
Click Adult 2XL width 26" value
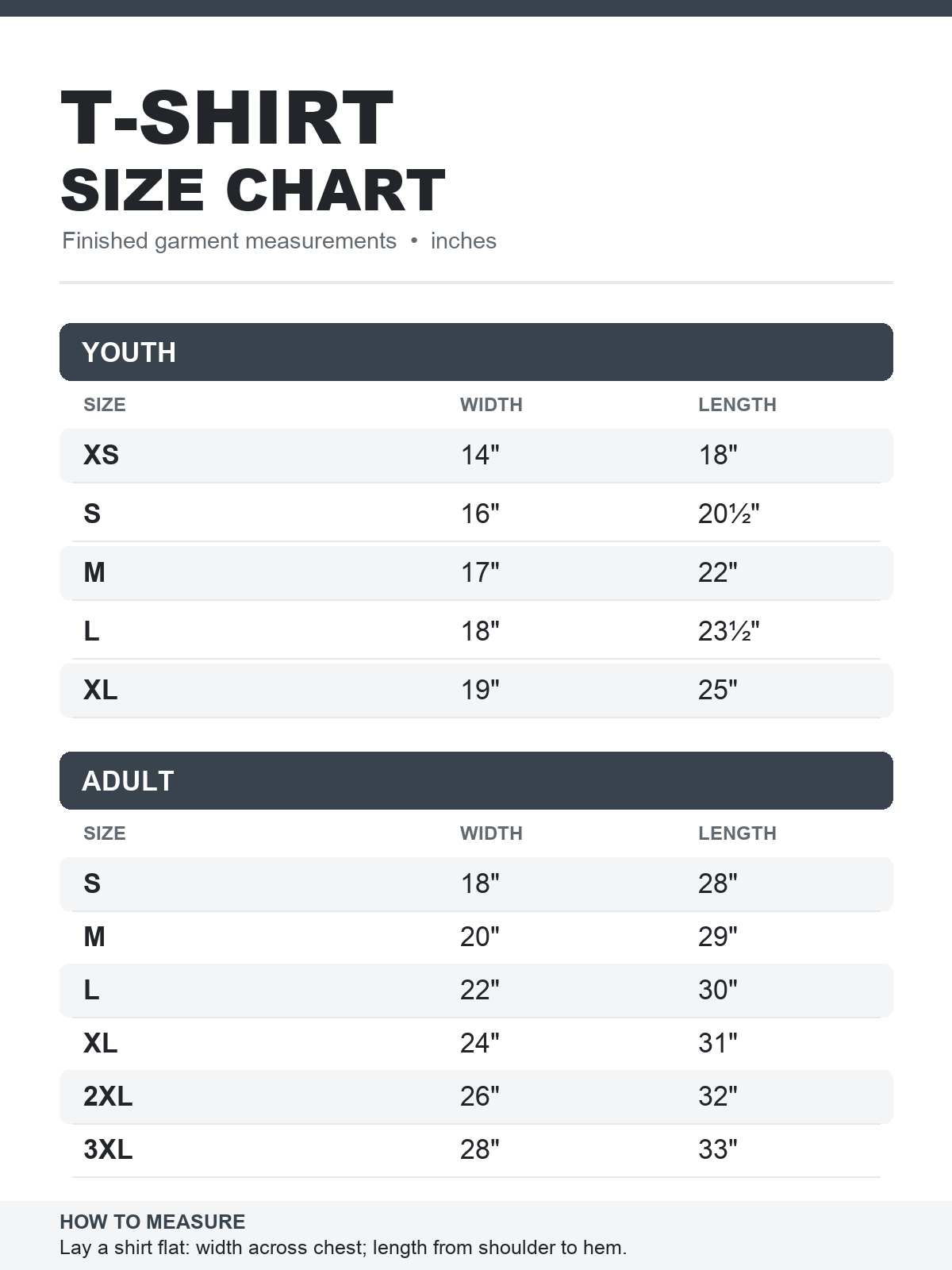[480, 1096]
